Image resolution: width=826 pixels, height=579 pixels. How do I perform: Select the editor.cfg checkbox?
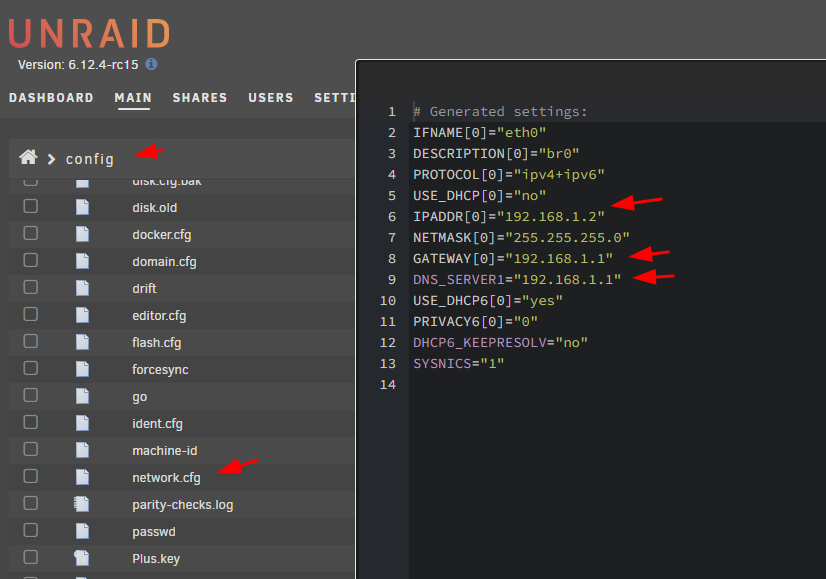[31, 314]
